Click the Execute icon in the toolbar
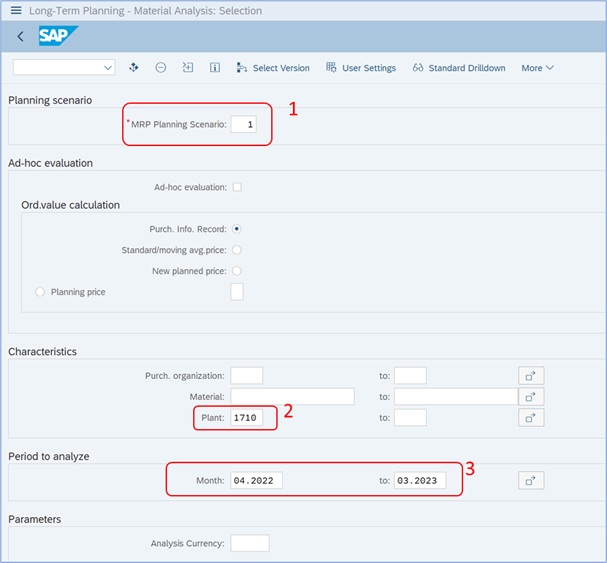The width and height of the screenshot is (607, 563). click(134, 68)
